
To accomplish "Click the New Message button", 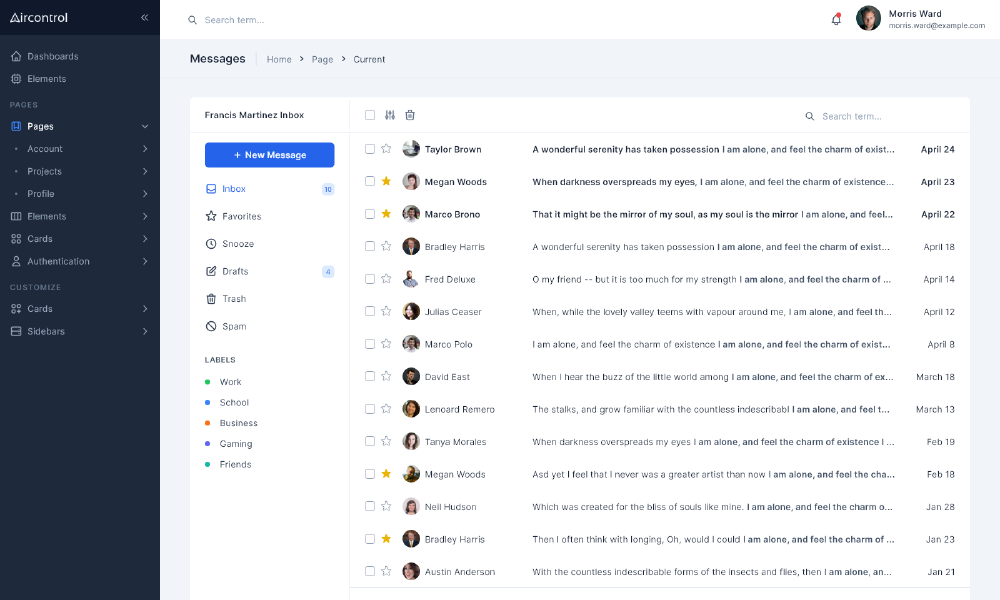I will [x=268, y=154].
